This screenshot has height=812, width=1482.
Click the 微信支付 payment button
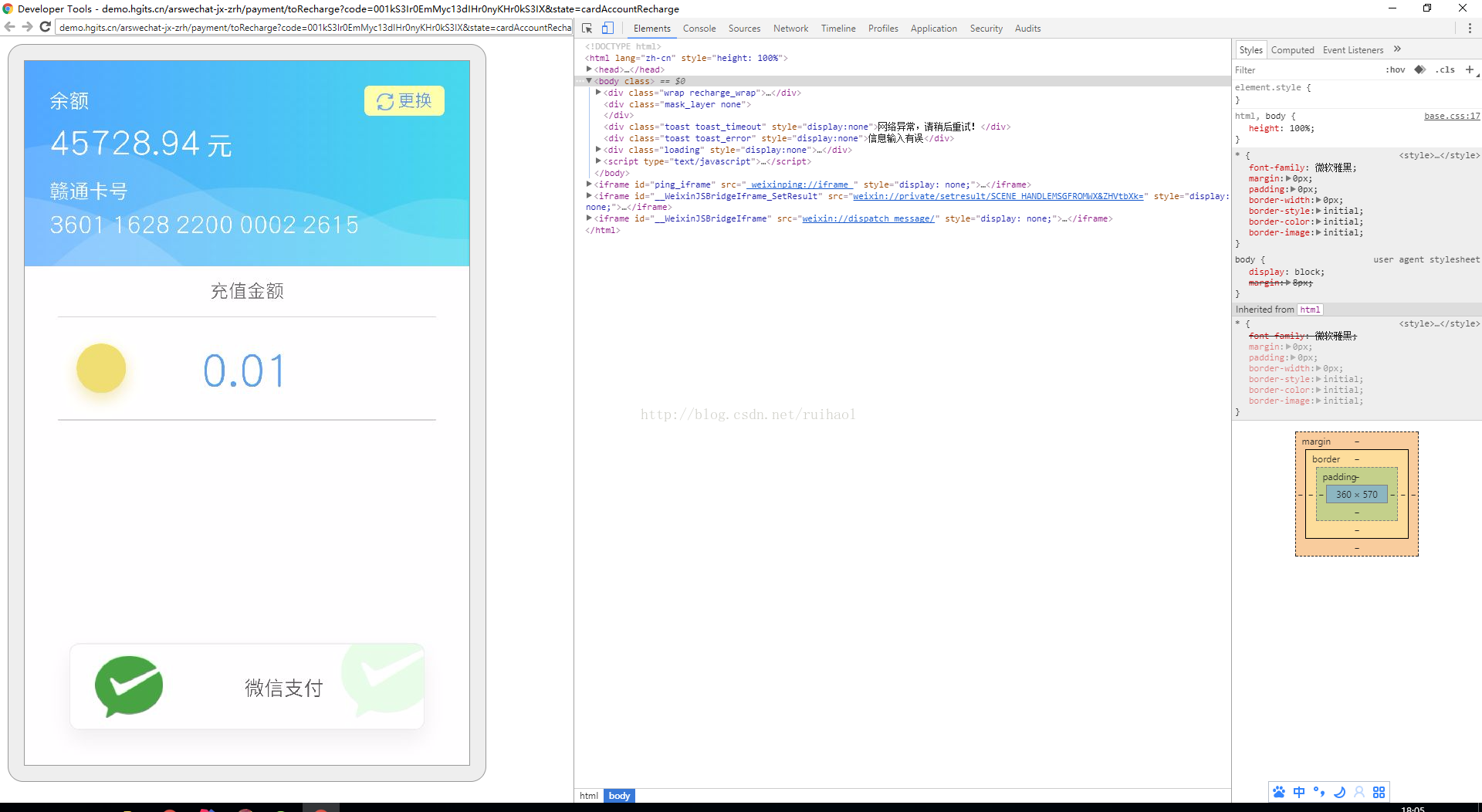(x=247, y=686)
